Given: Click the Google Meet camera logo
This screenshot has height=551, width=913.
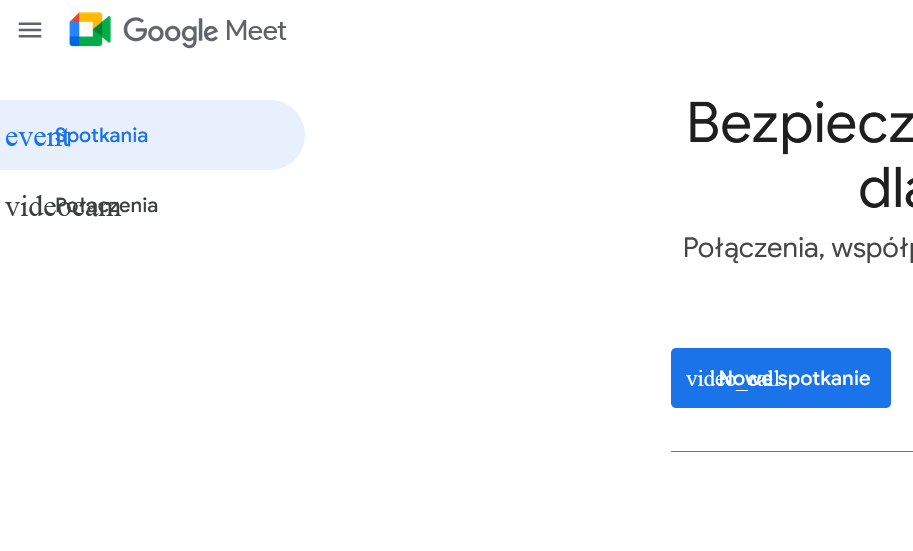Looking at the screenshot, I should click(x=89, y=30).
